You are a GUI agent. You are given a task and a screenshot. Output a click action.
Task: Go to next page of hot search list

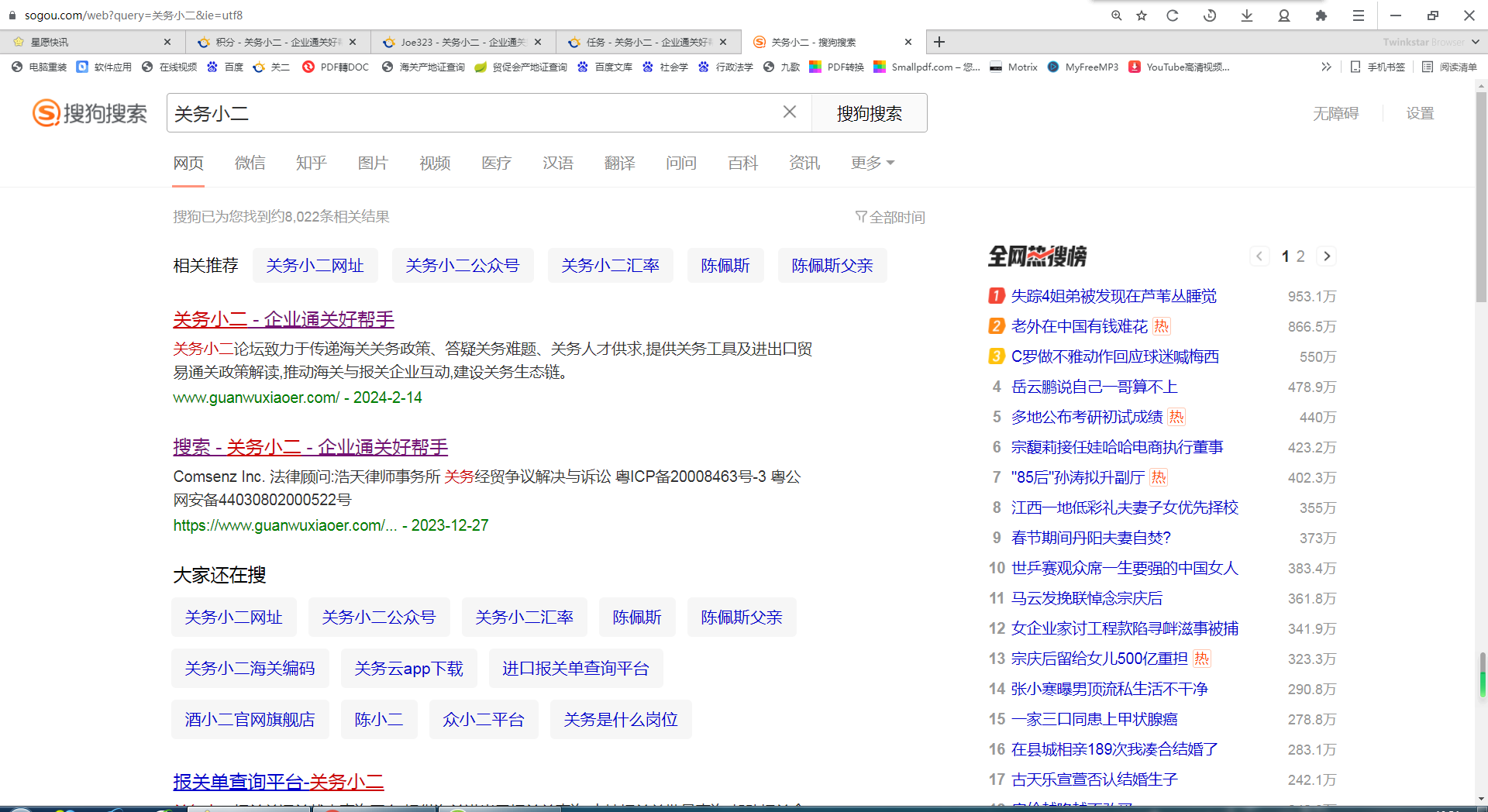pos(1327,256)
